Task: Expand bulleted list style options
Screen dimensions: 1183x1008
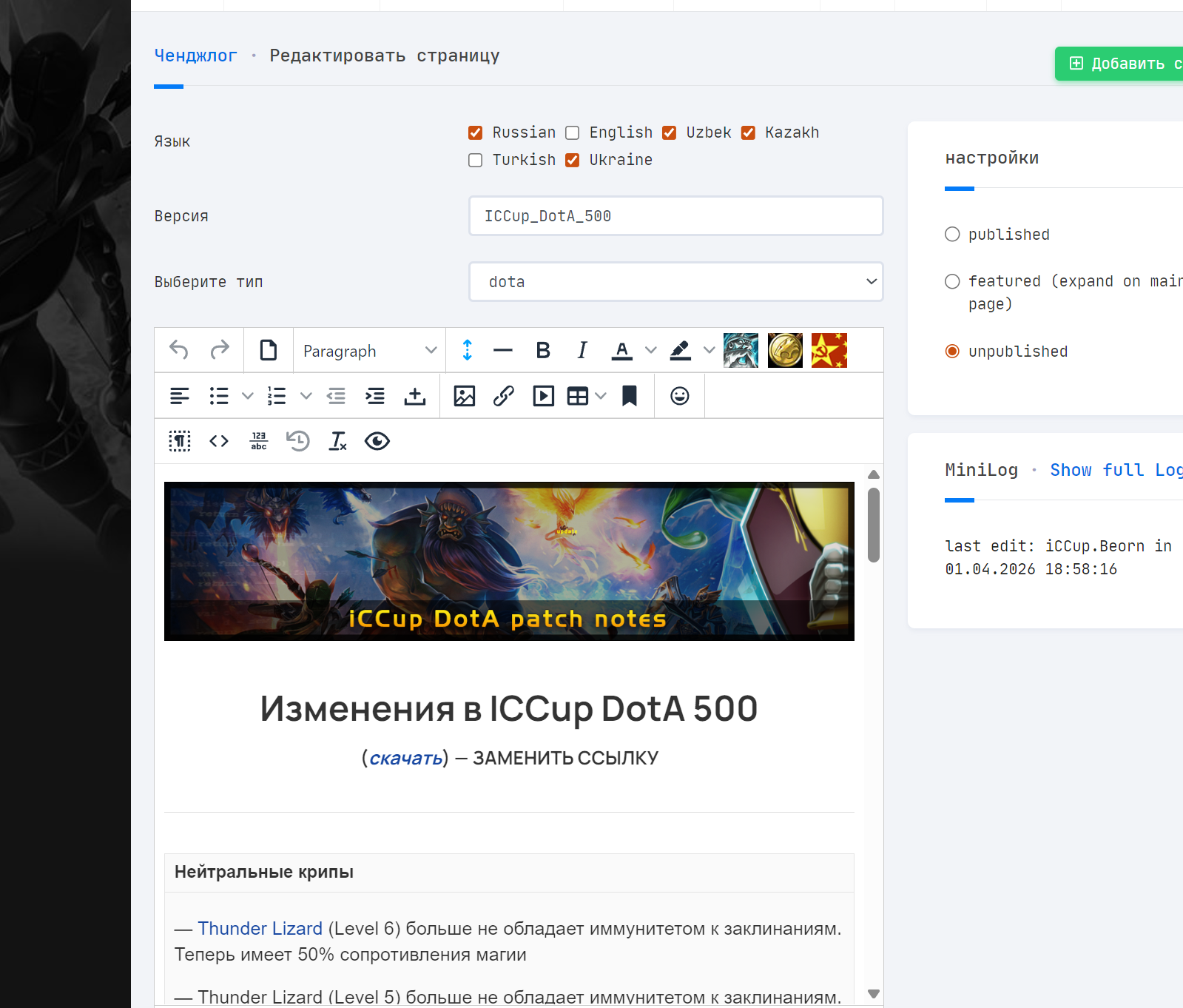Action: [248, 396]
